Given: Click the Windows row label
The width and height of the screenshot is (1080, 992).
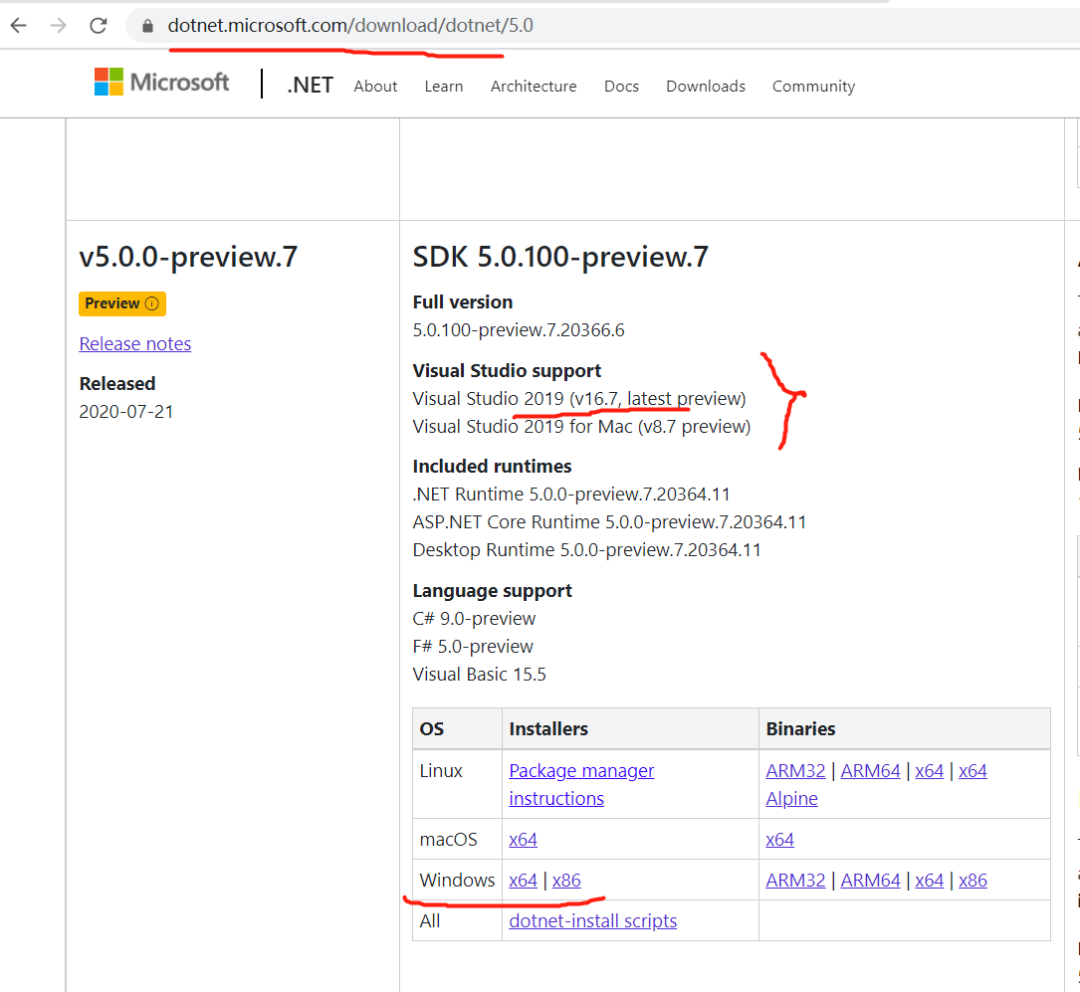Looking at the screenshot, I should [x=457, y=880].
